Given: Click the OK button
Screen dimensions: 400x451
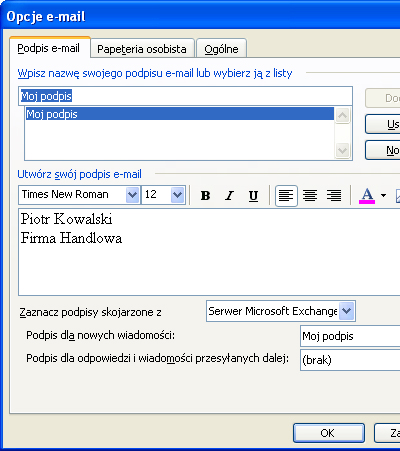Looking at the screenshot, I should (x=329, y=433).
